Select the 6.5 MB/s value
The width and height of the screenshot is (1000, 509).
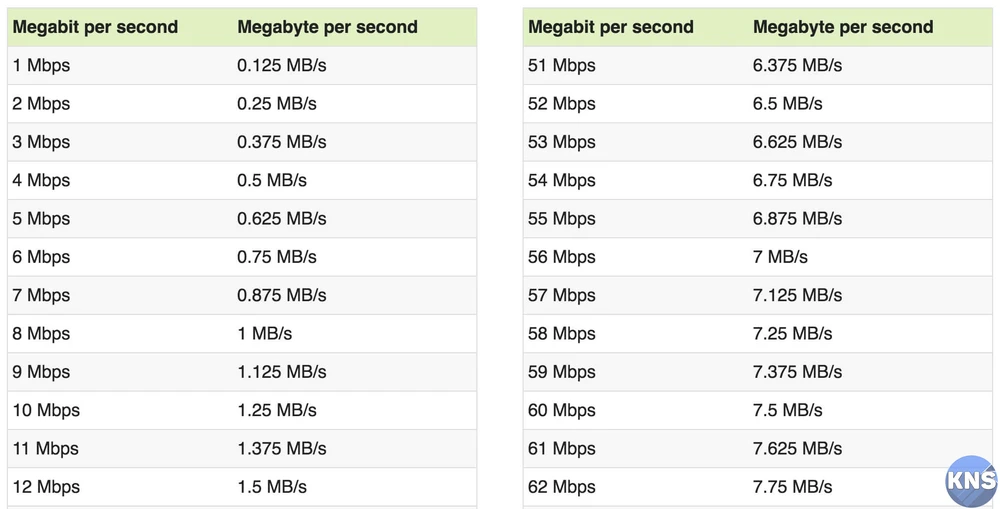788,104
